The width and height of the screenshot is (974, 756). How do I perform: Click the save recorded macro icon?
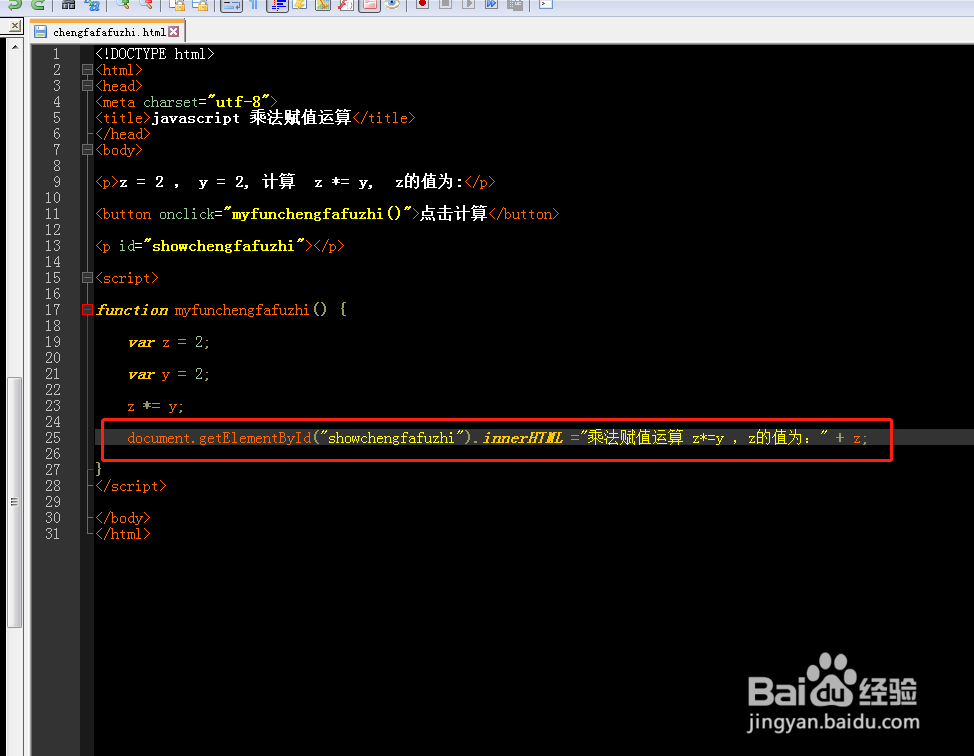click(515, 4)
